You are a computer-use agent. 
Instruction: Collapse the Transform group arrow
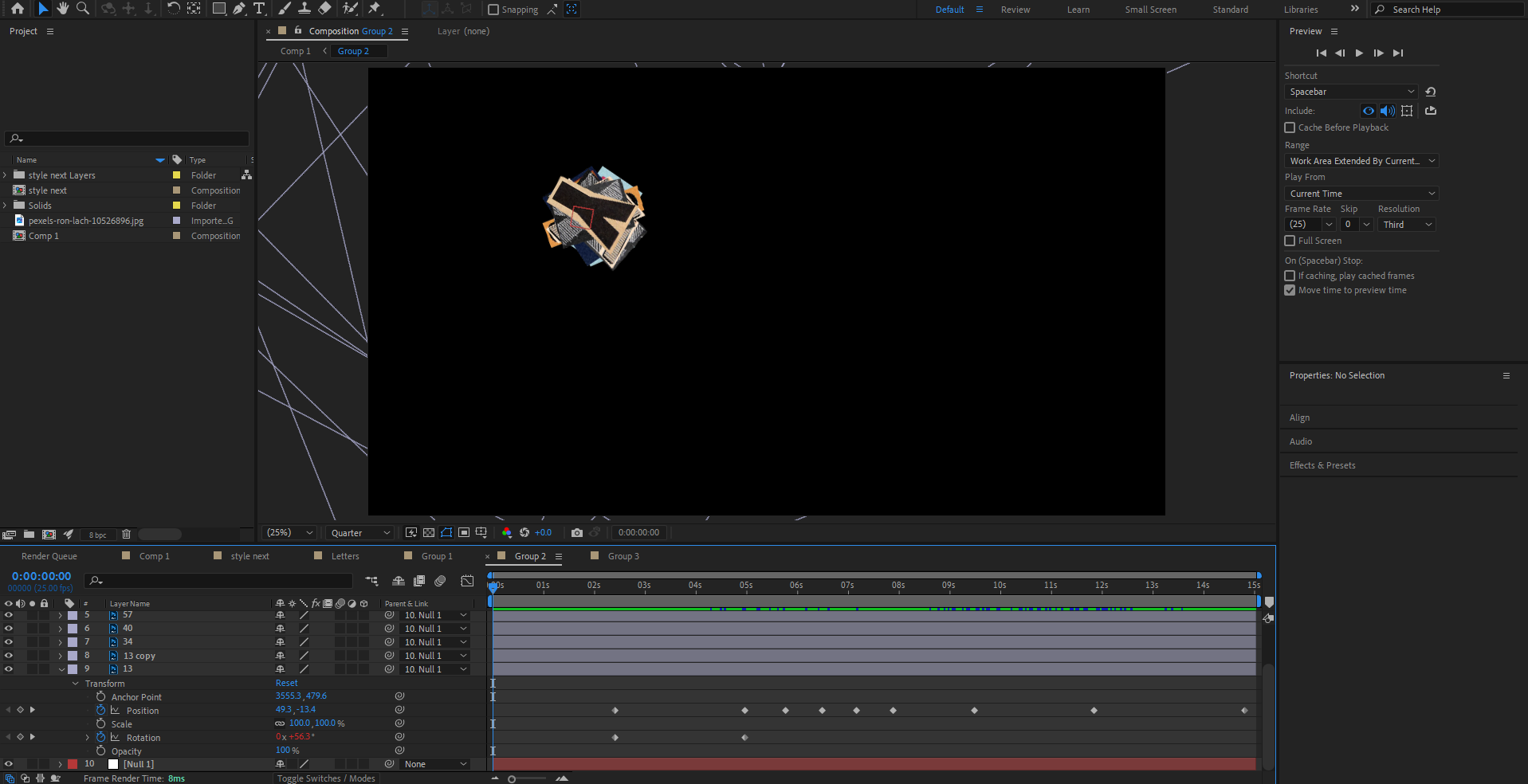click(x=76, y=684)
